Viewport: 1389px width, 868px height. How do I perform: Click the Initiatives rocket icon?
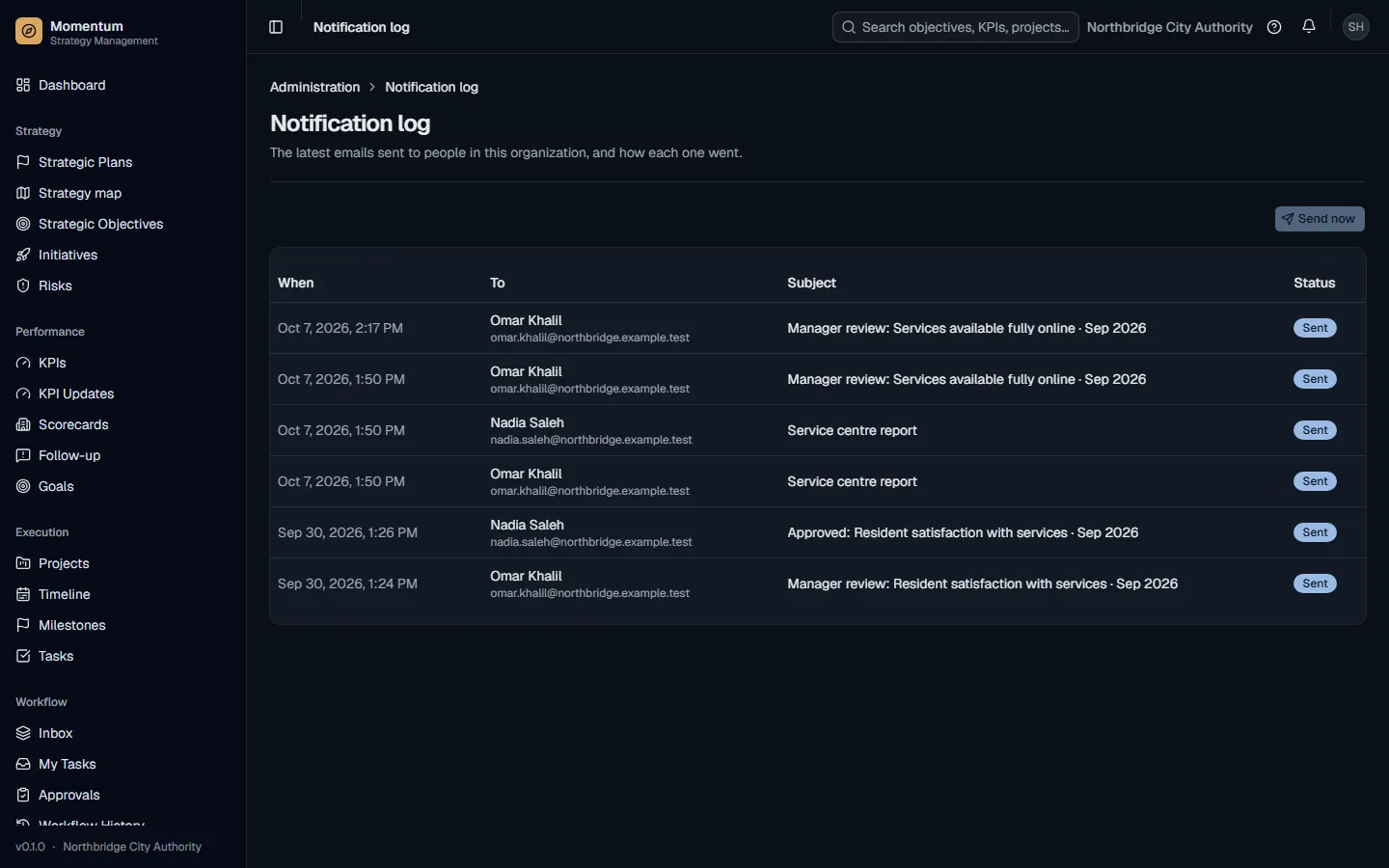pos(23,255)
